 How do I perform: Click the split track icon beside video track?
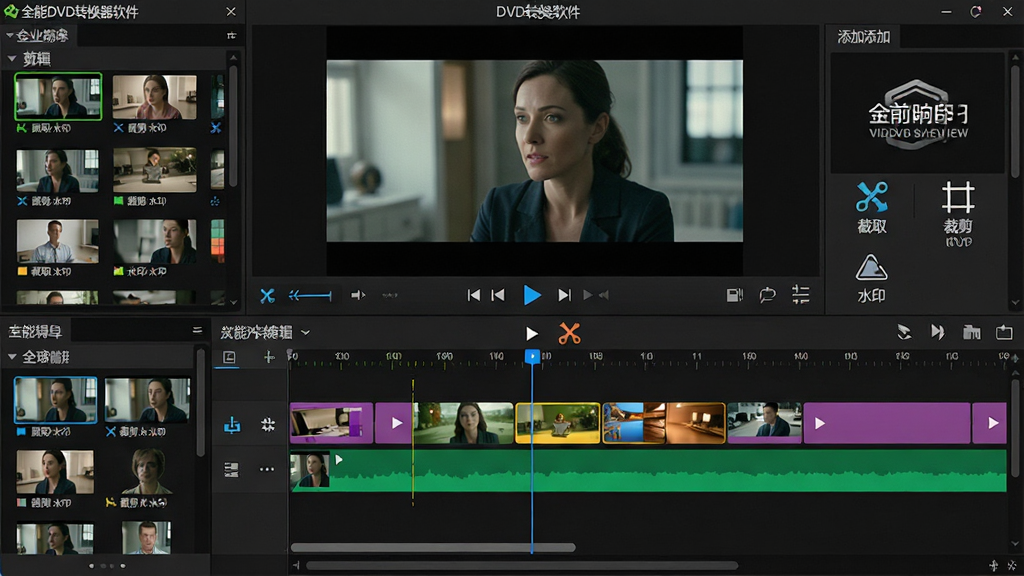click(268, 424)
